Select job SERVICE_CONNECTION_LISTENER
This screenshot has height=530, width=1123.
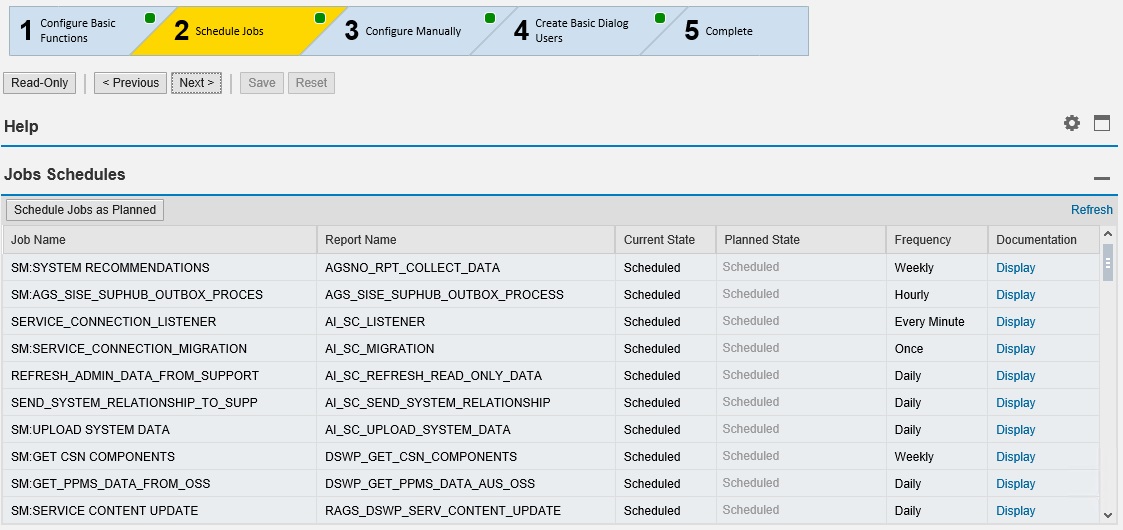[114, 322]
